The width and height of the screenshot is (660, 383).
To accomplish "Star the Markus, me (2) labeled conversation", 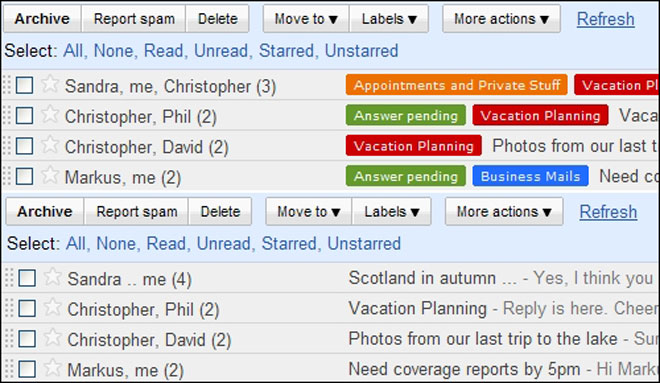I will tap(50, 175).
